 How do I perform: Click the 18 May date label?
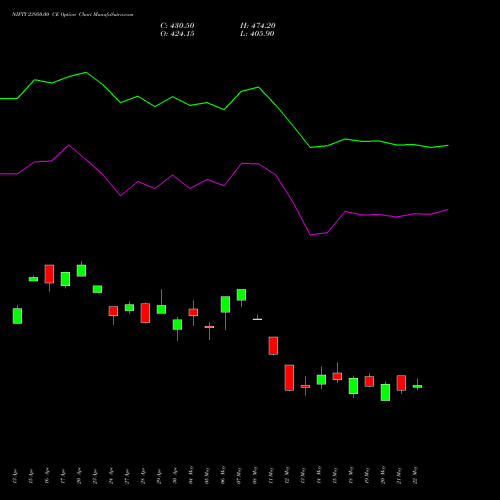351,475
